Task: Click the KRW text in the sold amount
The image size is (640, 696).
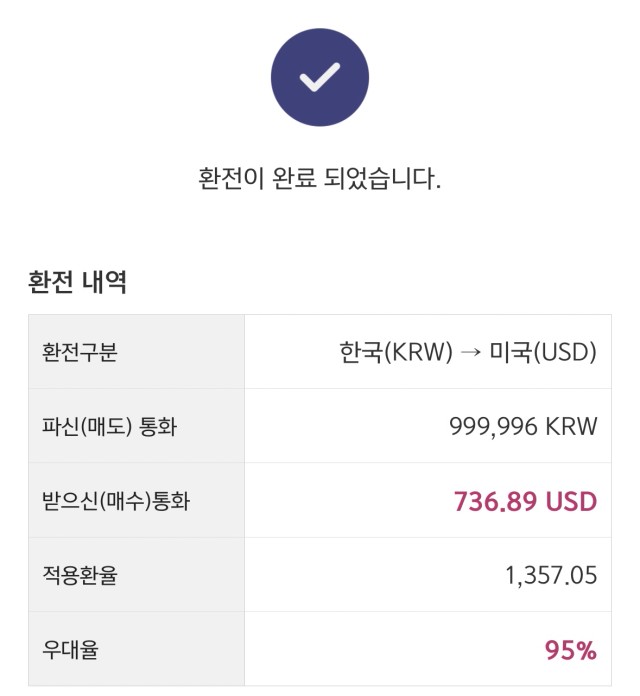Action: (x=571, y=426)
